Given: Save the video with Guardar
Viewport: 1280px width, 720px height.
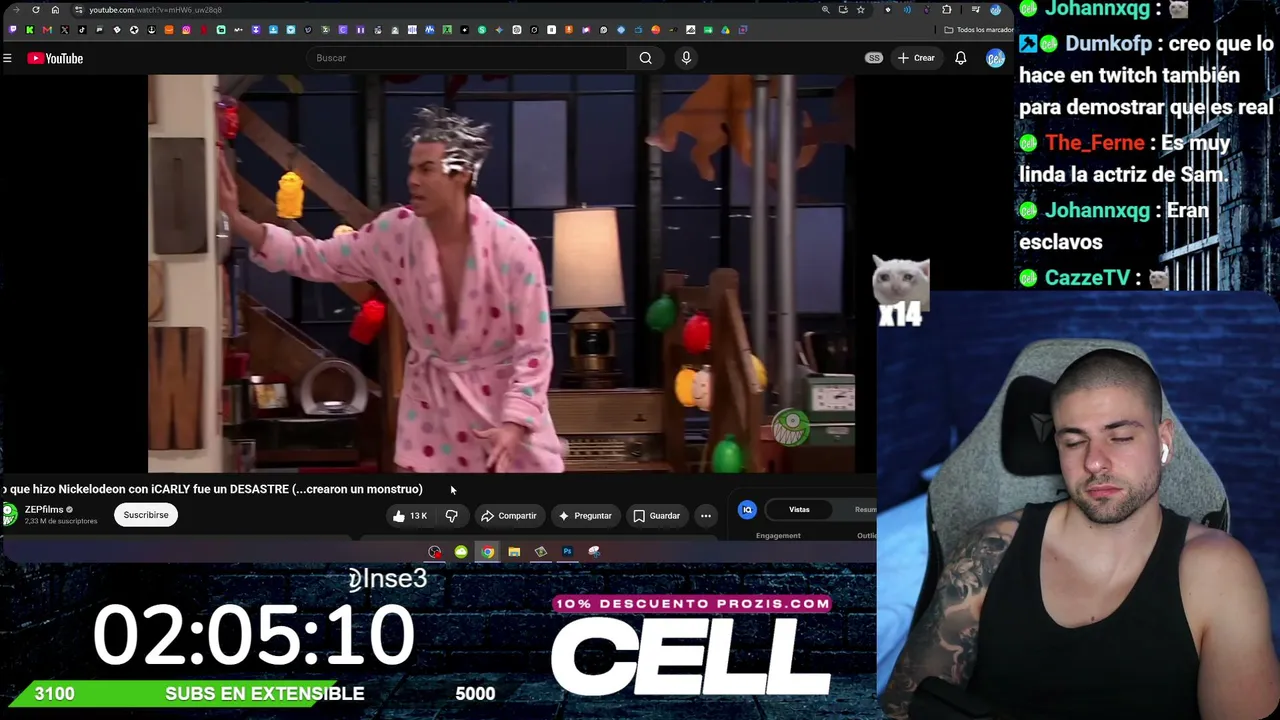Looking at the screenshot, I should point(657,516).
